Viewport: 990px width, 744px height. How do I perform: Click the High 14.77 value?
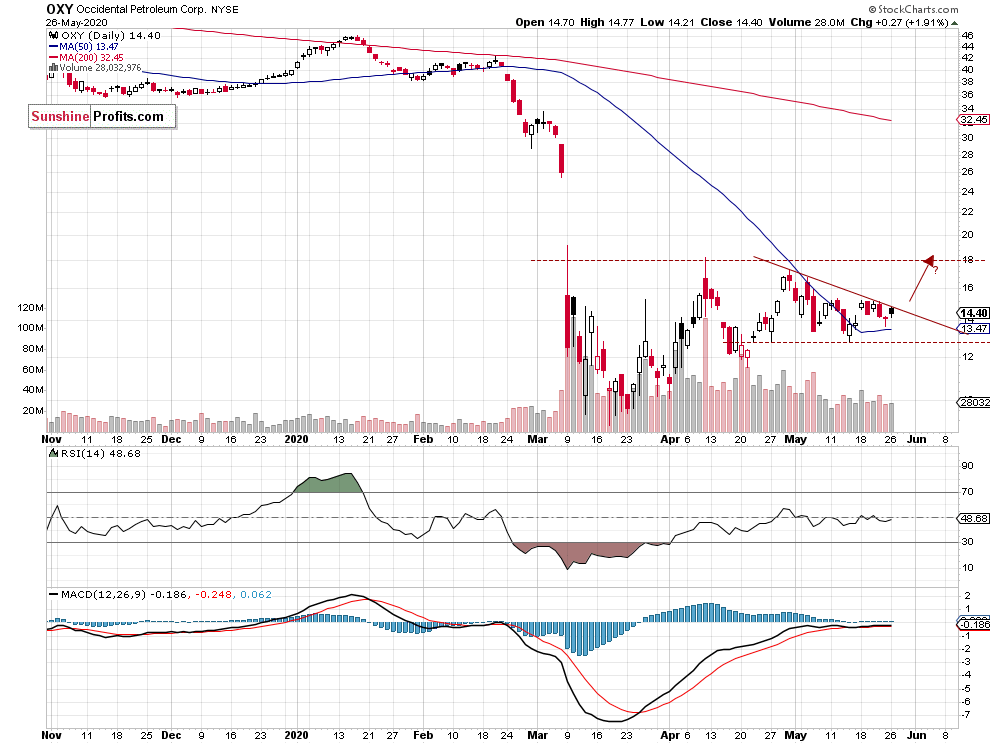[607, 22]
